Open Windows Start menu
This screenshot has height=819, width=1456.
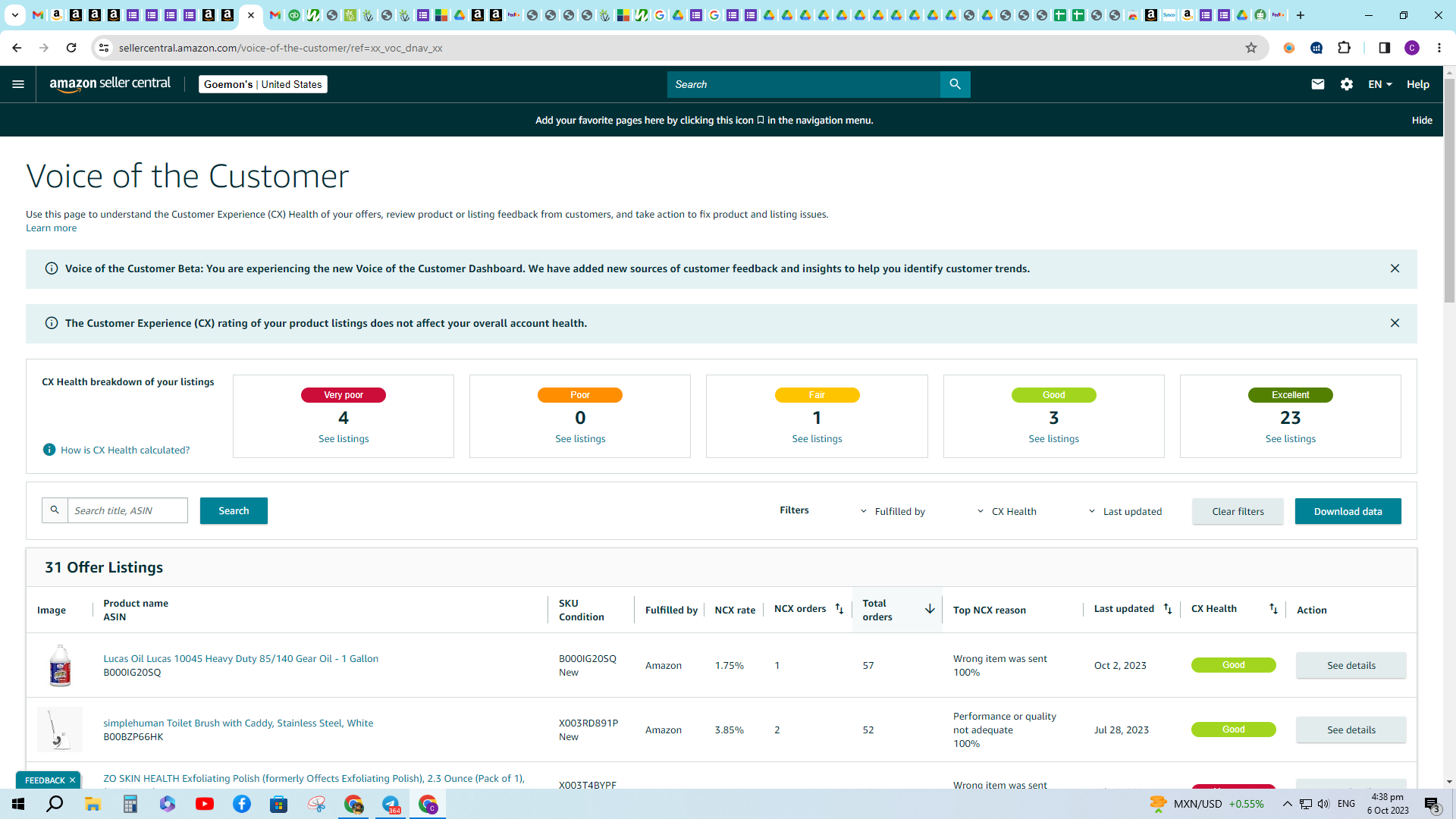(x=18, y=804)
